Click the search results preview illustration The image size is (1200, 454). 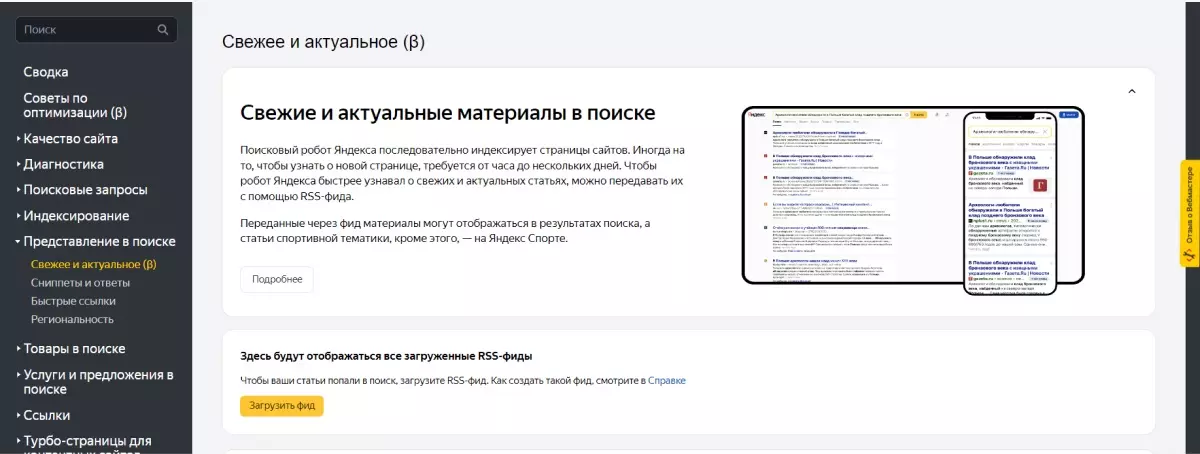click(x=913, y=200)
